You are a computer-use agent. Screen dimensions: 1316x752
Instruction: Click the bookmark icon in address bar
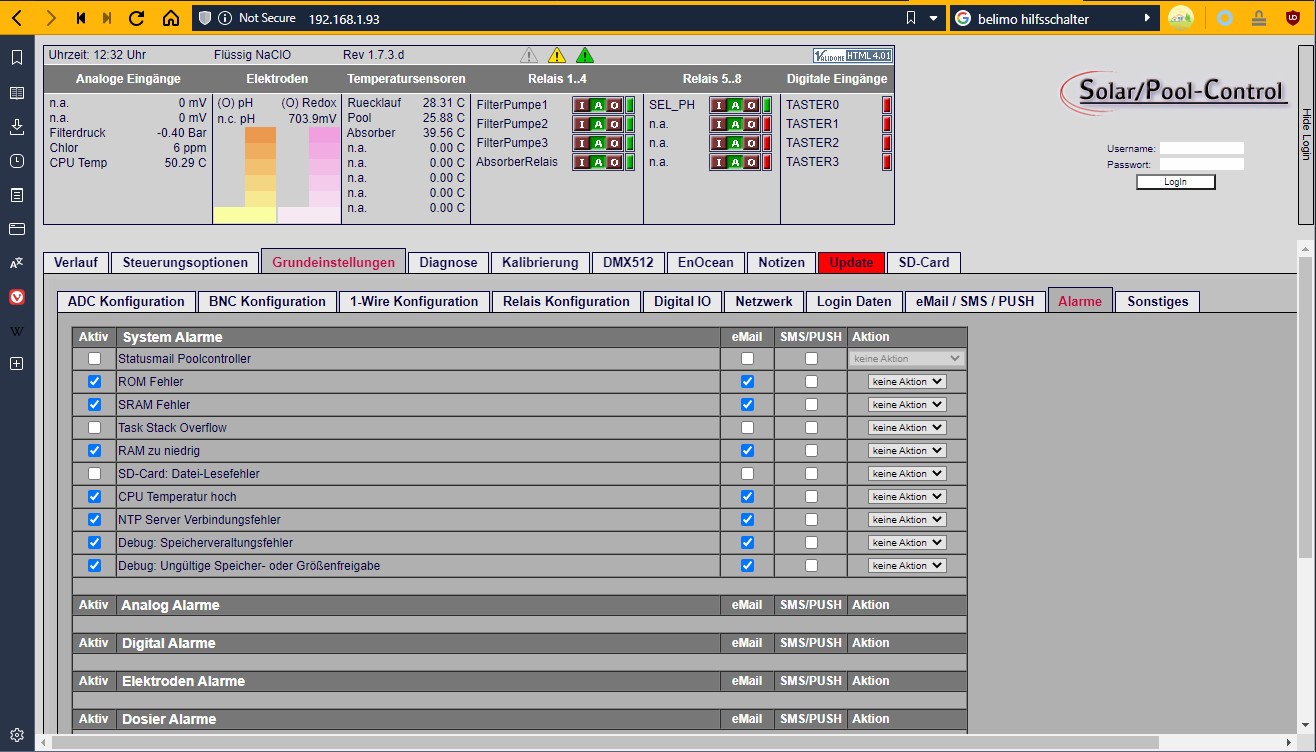pyautogui.click(x=910, y=18)
